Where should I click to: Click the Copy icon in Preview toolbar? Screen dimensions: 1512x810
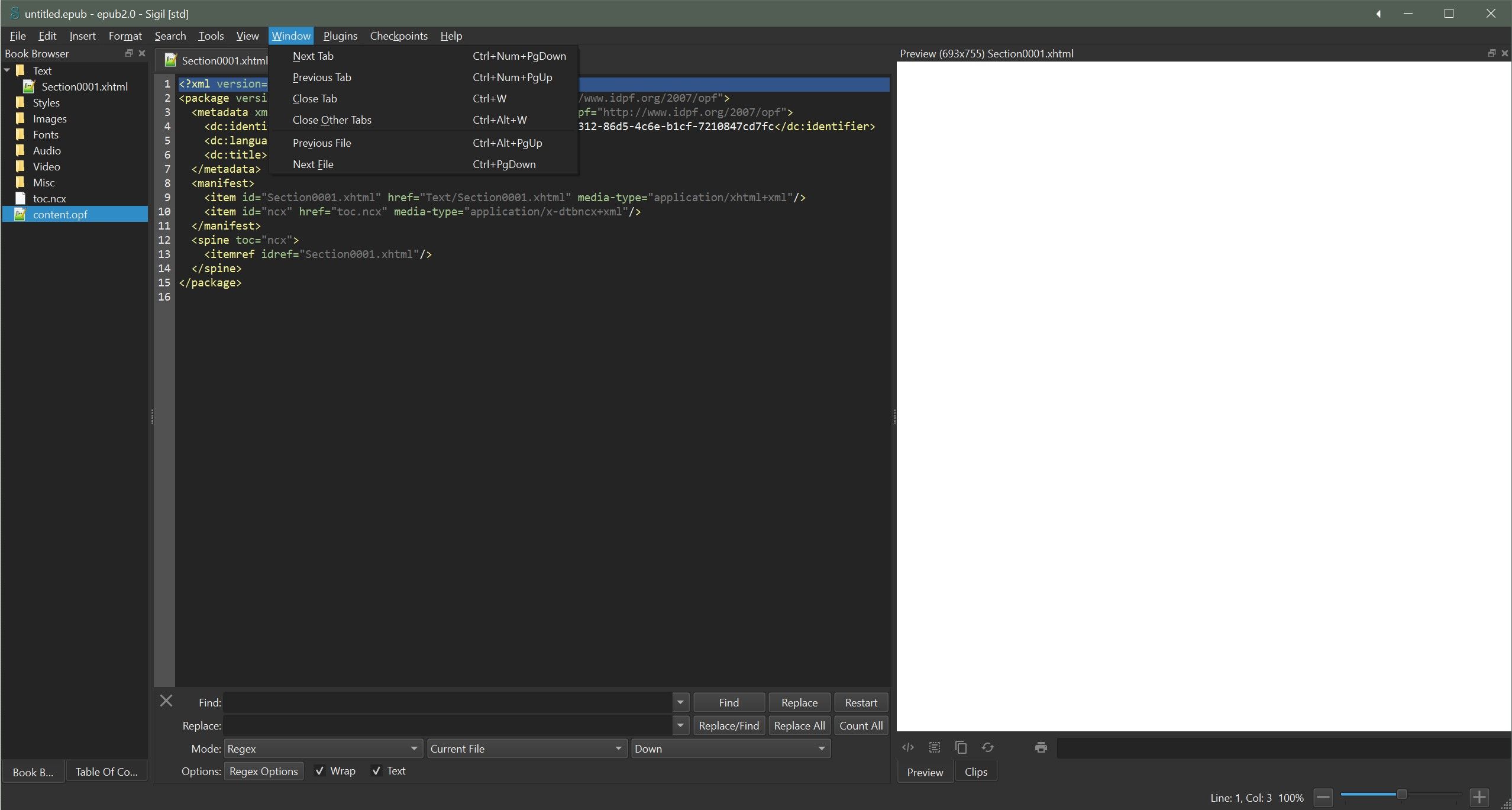[961, 747]
